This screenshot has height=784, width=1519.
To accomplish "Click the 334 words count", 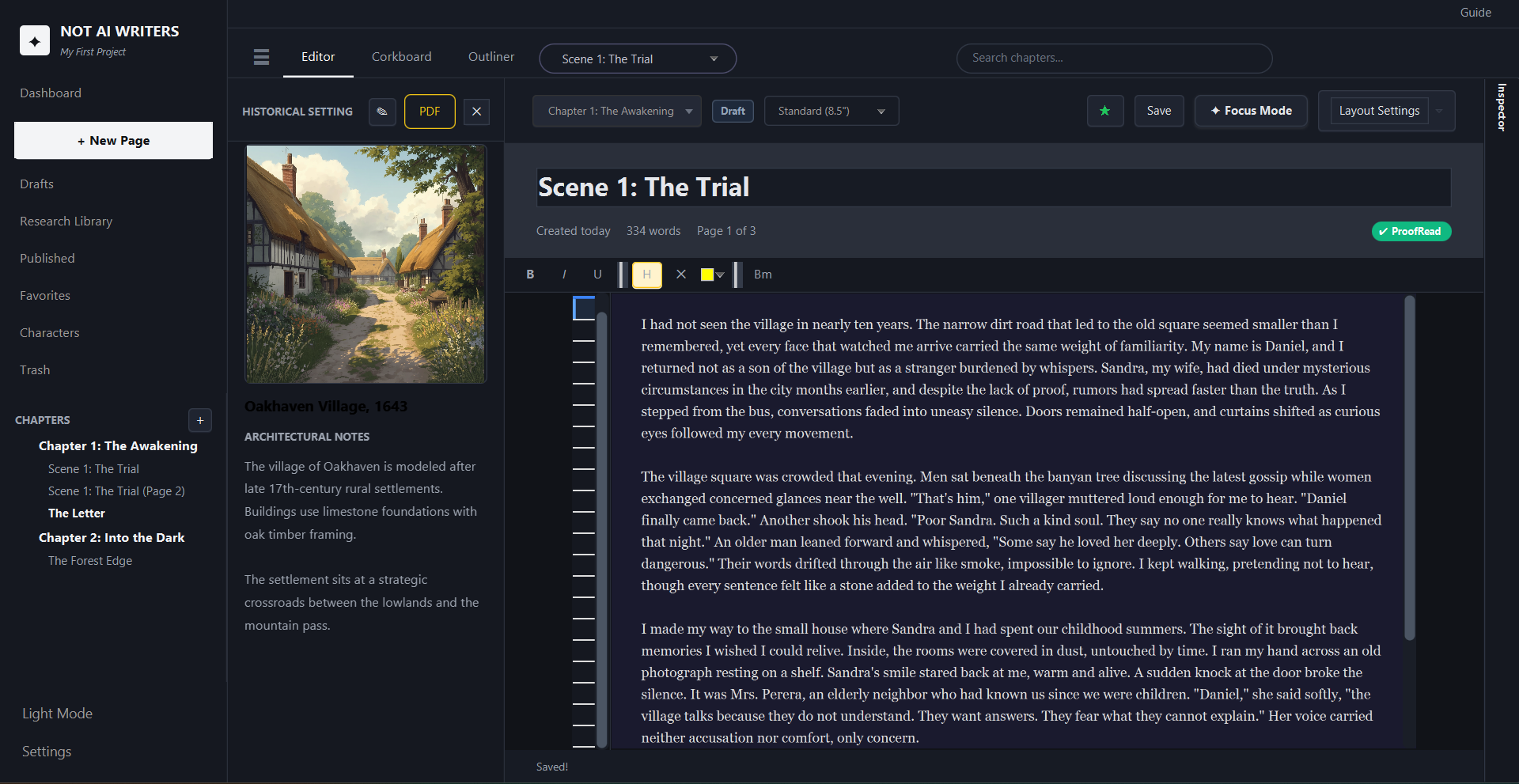I will [x=653, y=231].
